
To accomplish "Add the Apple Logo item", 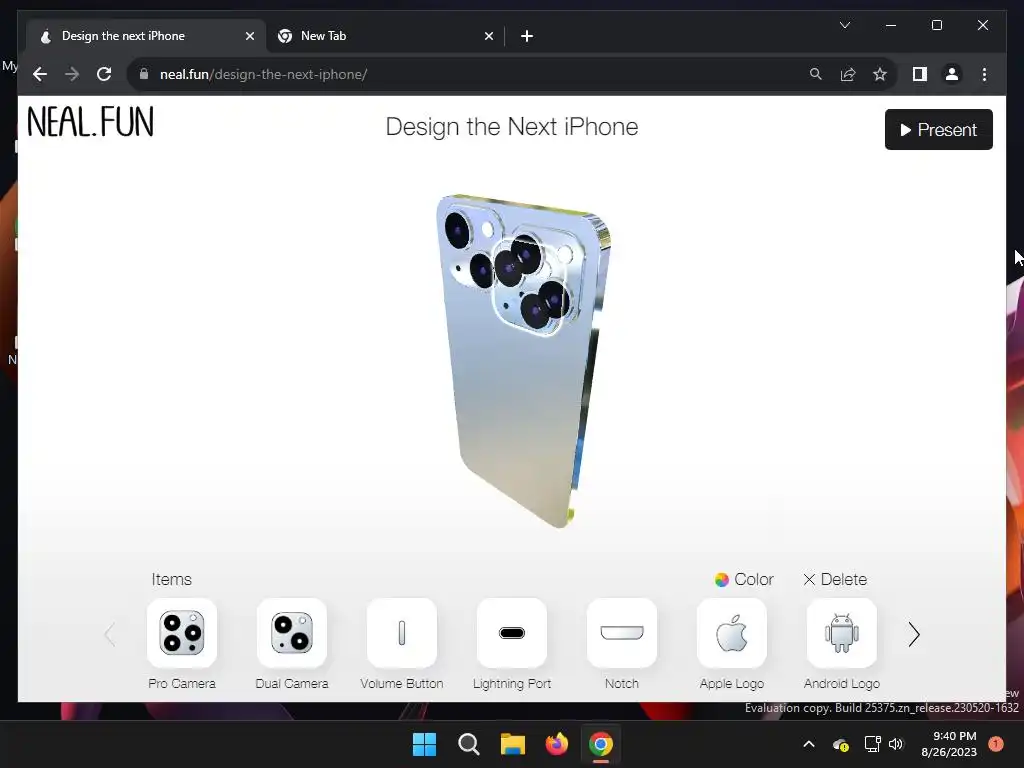I will (731, 632).
